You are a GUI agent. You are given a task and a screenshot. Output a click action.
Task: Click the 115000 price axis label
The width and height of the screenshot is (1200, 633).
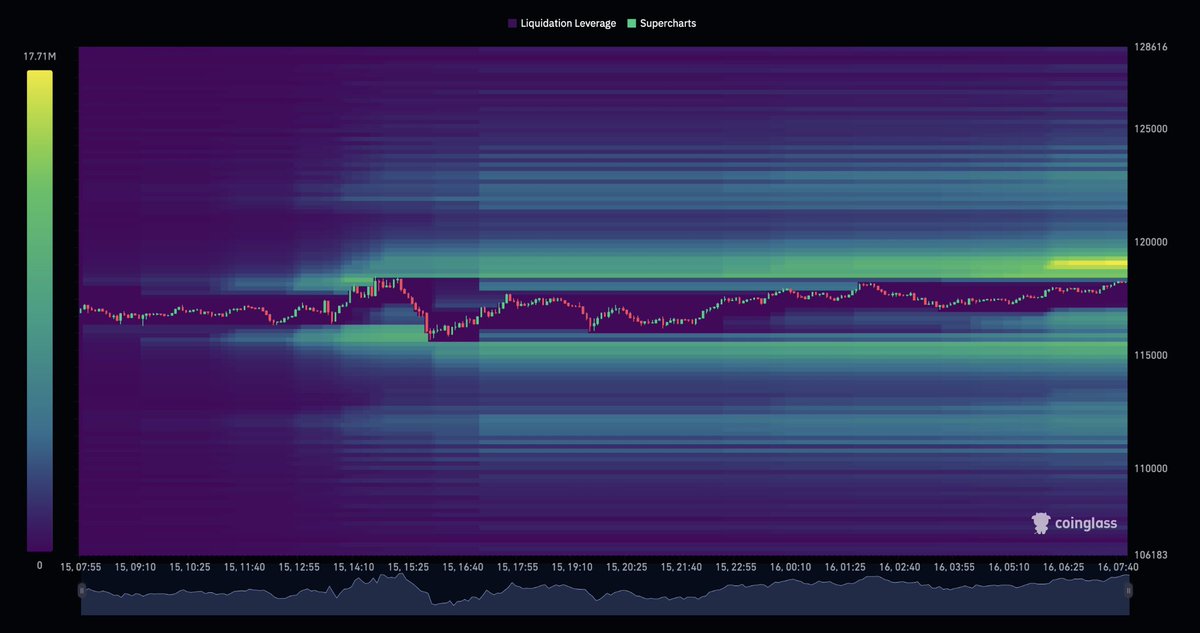1149,355
